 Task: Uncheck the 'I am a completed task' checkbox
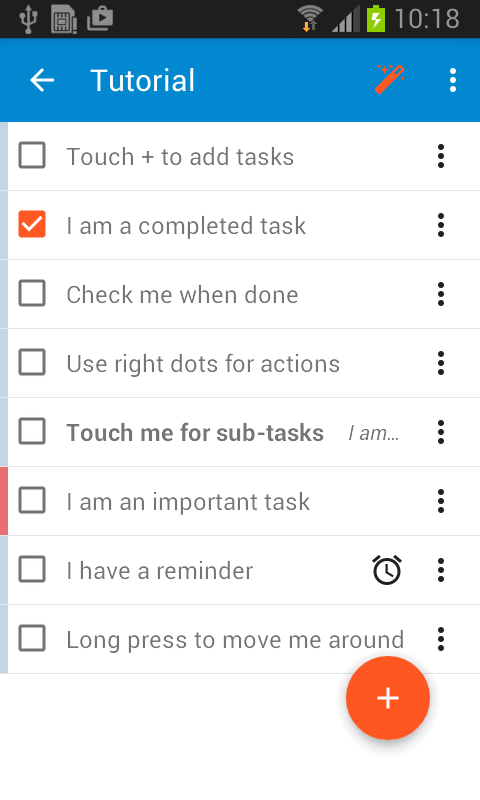(x=32, y=224)
